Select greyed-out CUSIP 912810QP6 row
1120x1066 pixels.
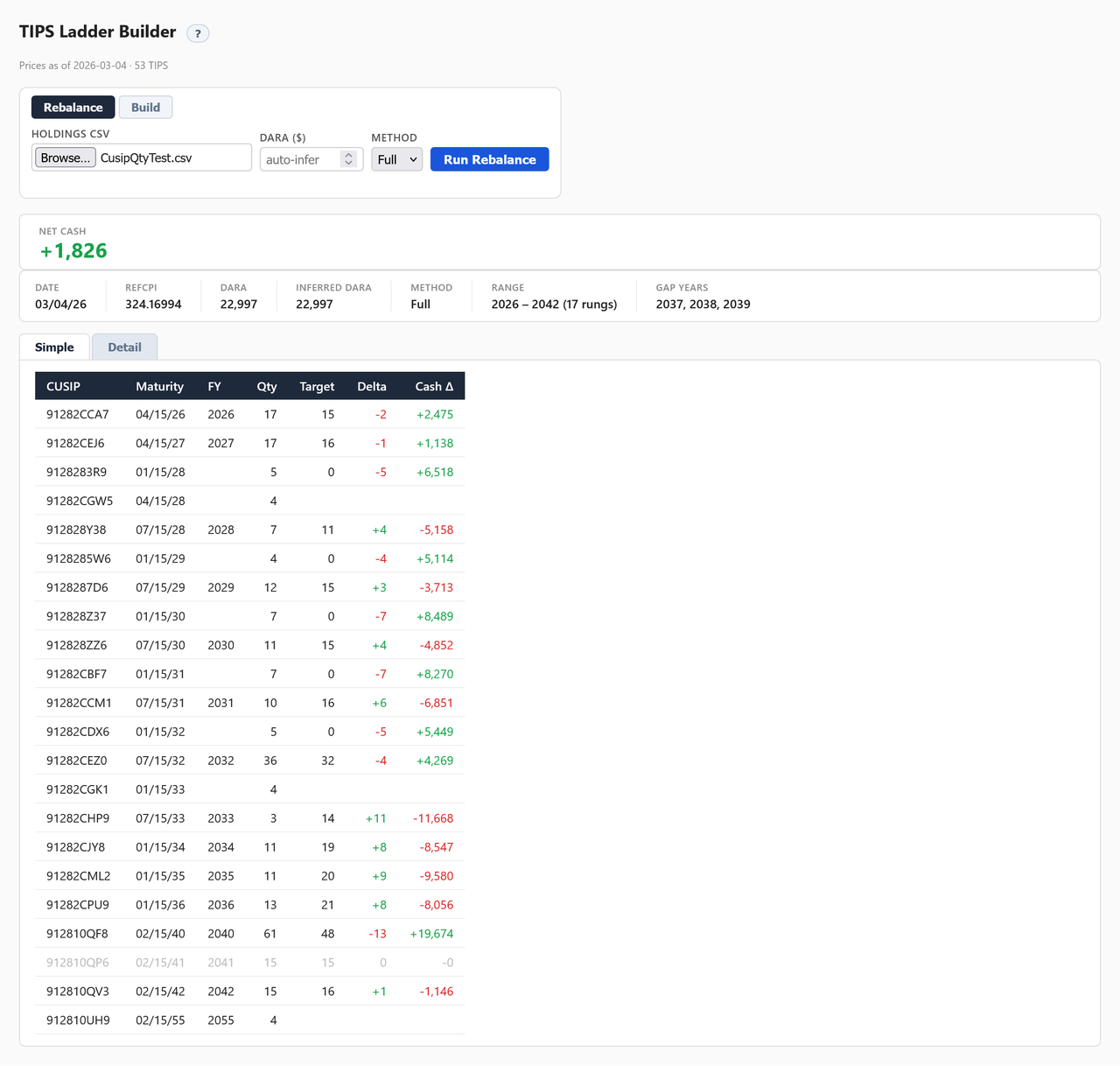pyautogui.click(x=249, y=964)
